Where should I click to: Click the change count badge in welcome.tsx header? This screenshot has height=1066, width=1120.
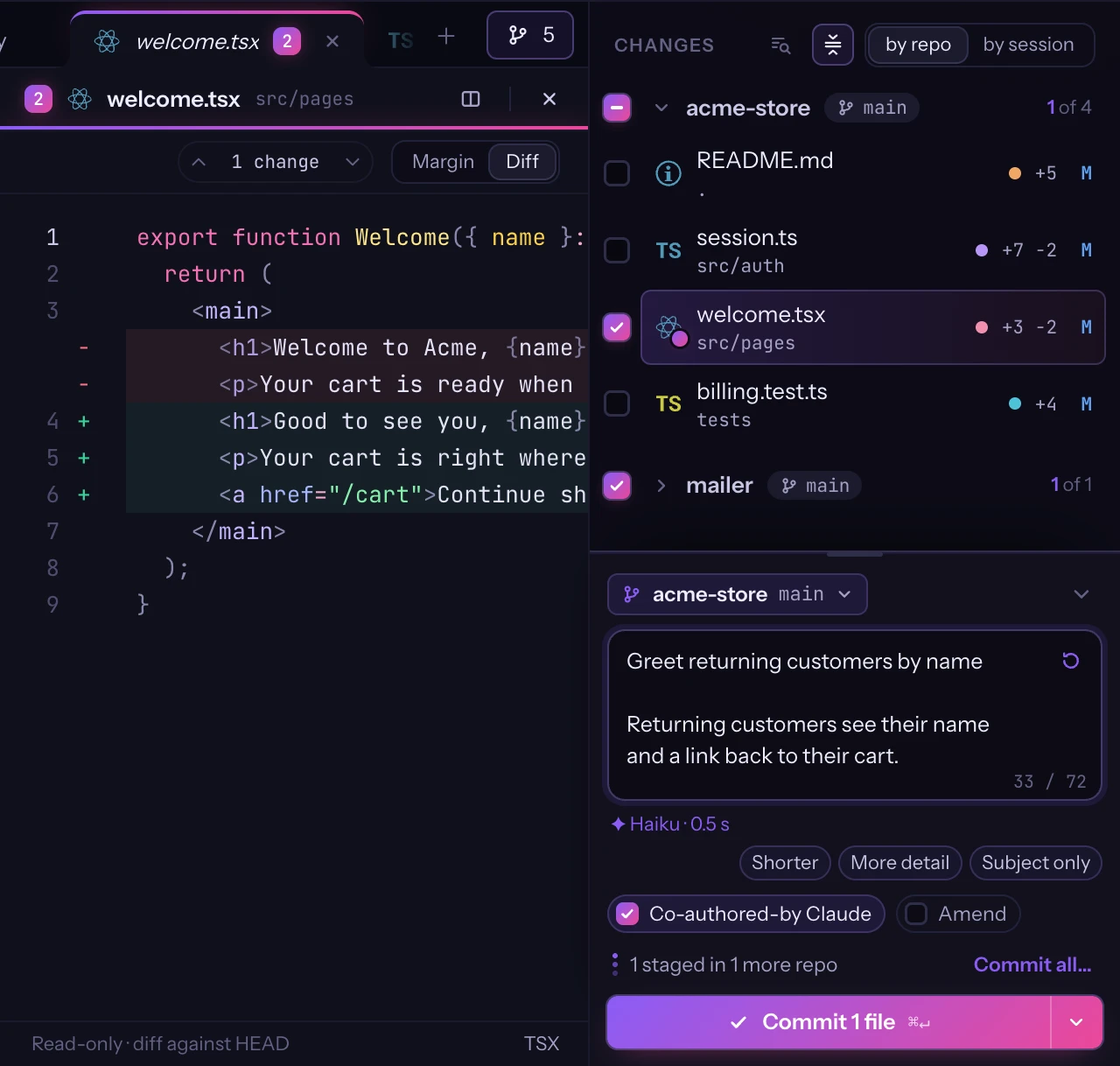(x=38, y=99)
